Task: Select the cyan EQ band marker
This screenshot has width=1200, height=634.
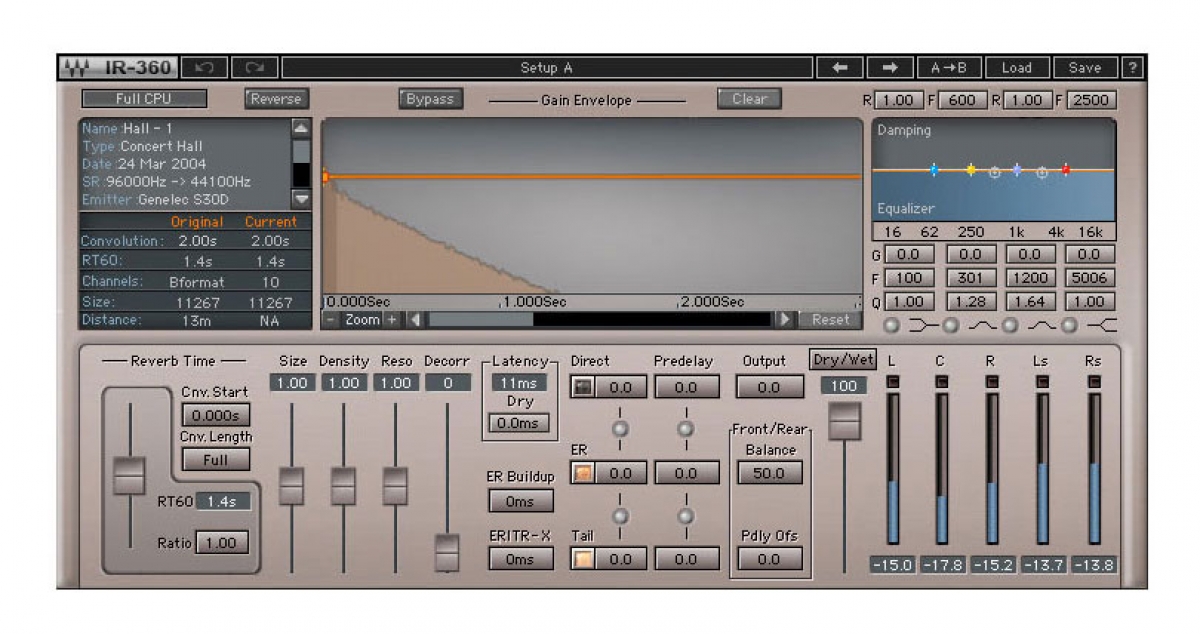Action: tap(933, 170)
